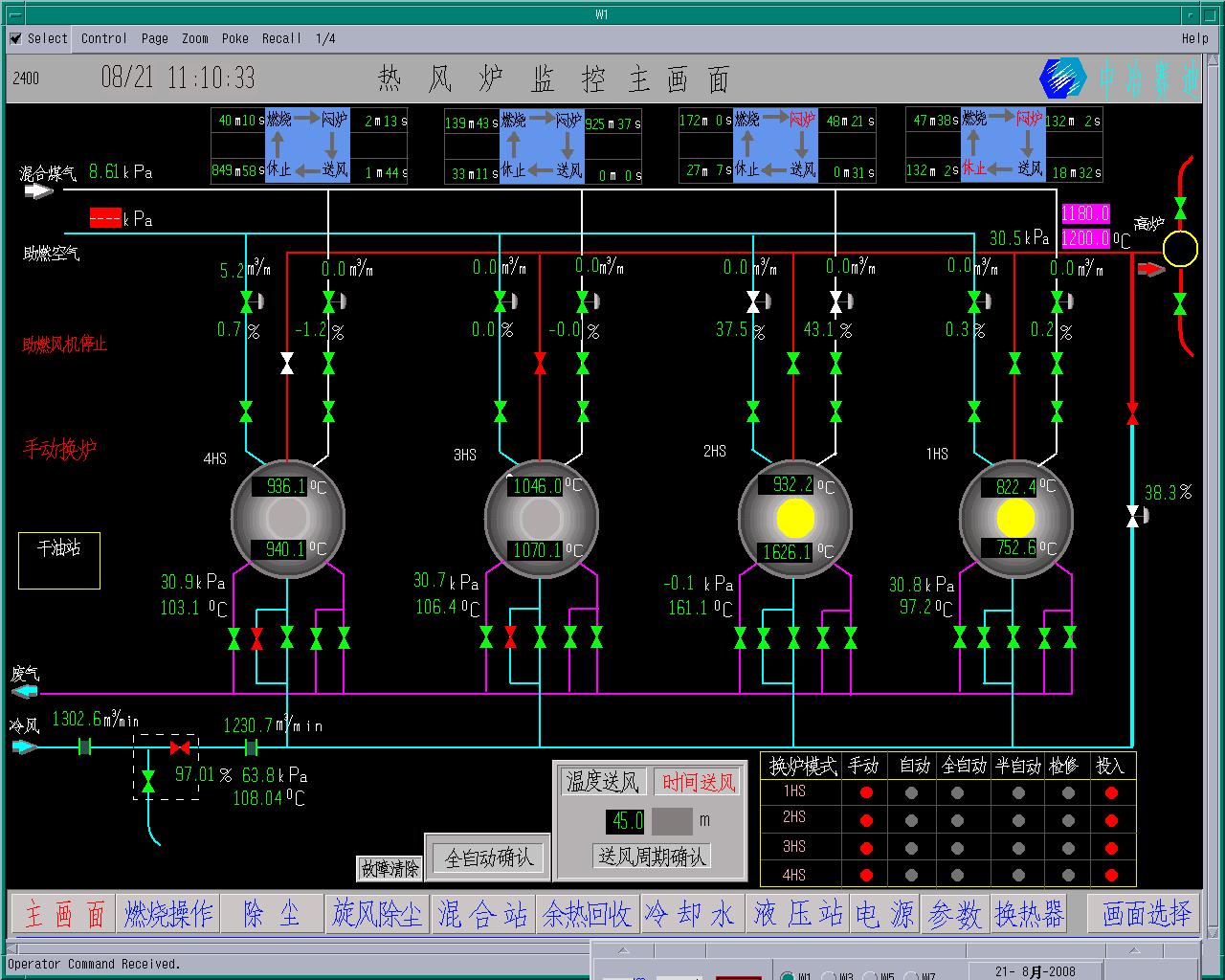The height and width of the screenshot is (980, 1225).
Task: Click red valve below 3HS stove
Action: click(x=511, y=638)
